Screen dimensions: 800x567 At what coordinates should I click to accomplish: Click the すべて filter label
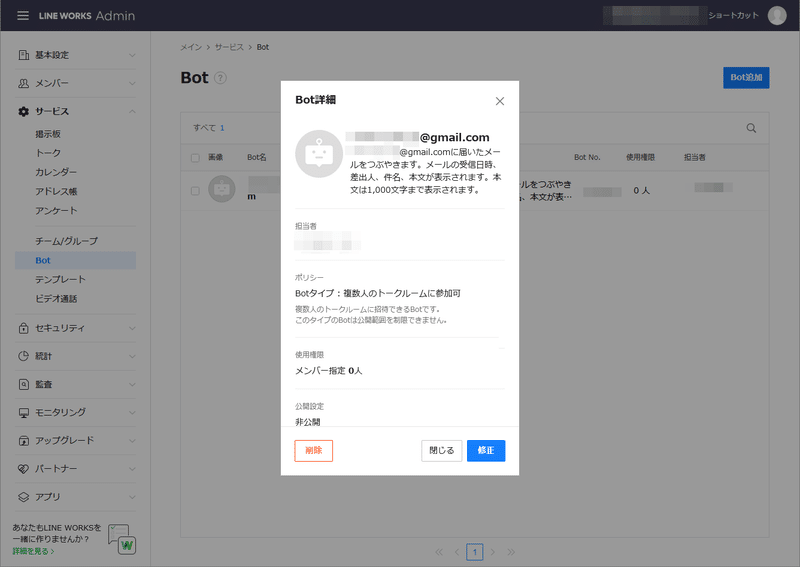point(204,128)
